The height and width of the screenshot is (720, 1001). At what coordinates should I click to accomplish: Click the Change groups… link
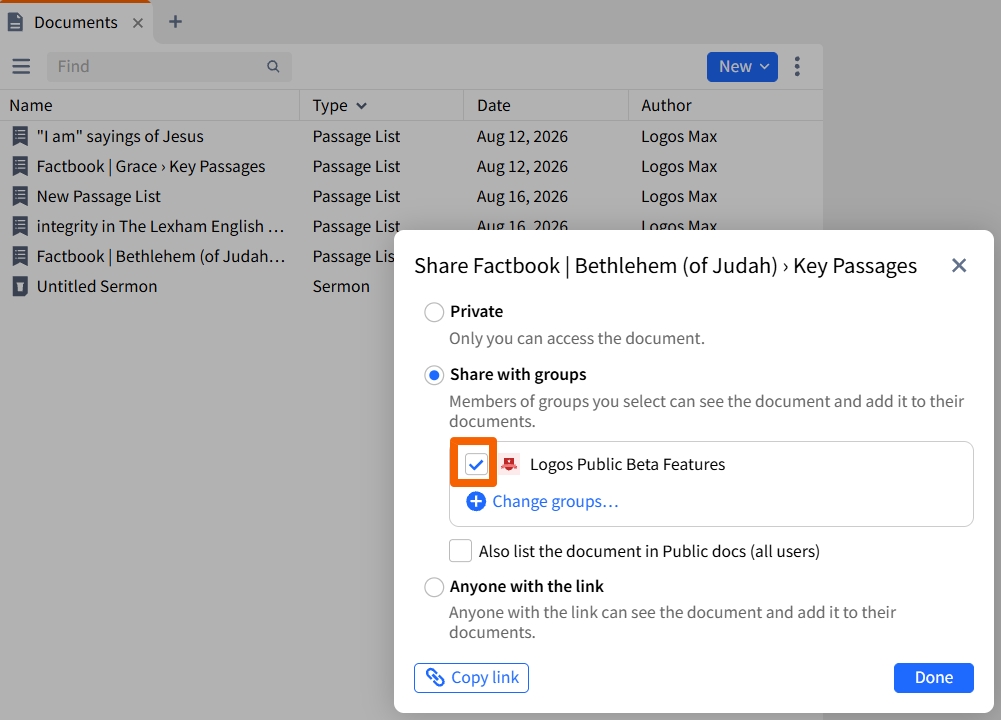point(555,502)
